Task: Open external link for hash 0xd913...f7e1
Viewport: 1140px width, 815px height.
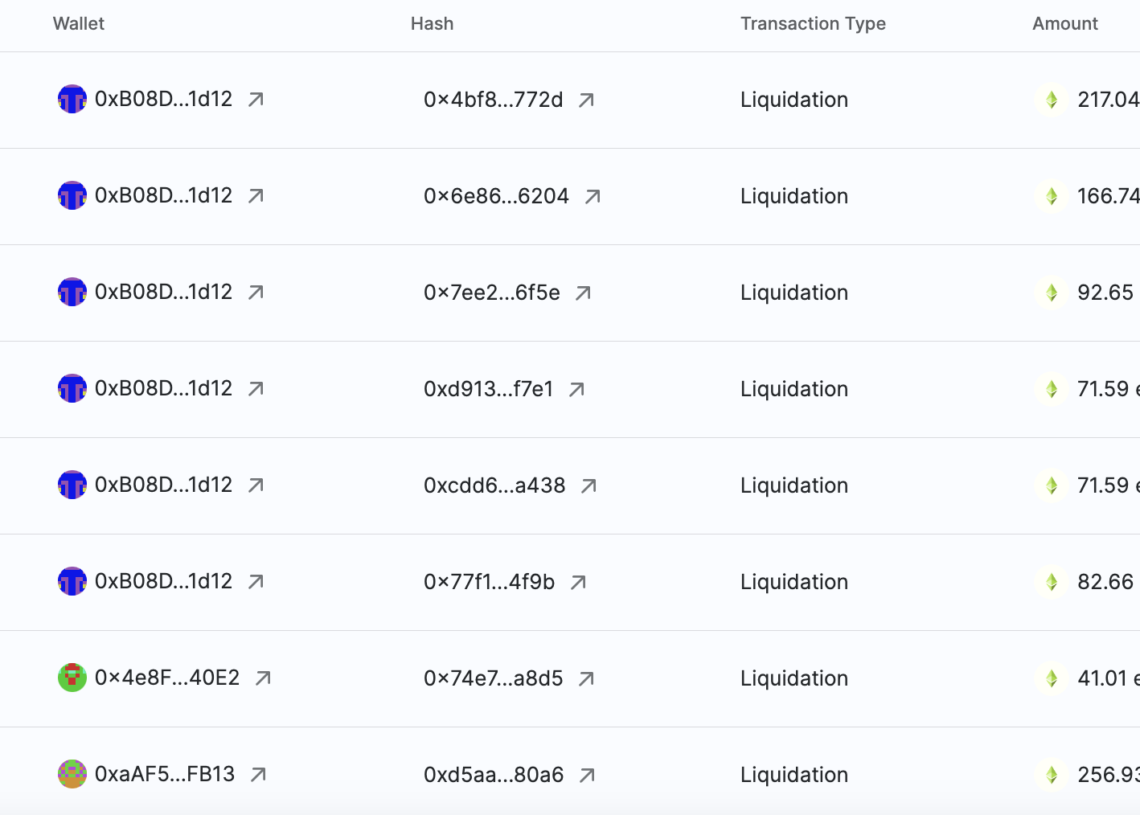Action: pos(577,390)
